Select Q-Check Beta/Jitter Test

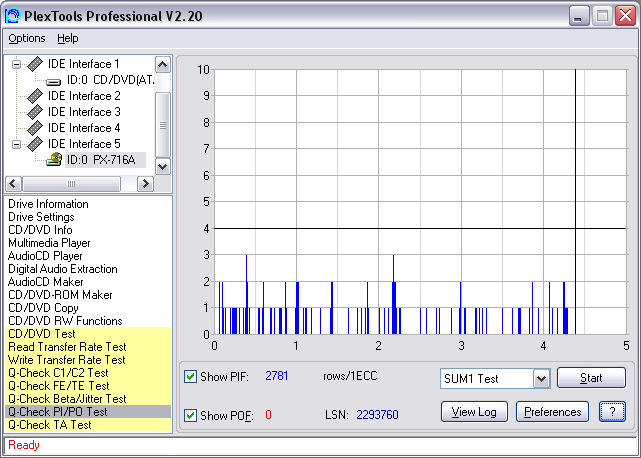pyautogui.click(x=88, y=399)
